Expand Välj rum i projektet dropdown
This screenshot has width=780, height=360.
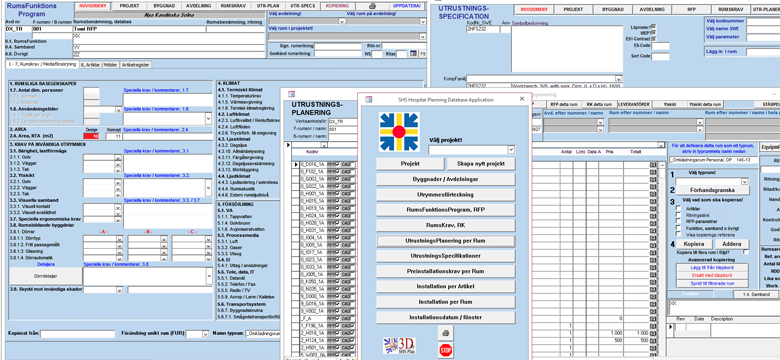tap(422, 36)
